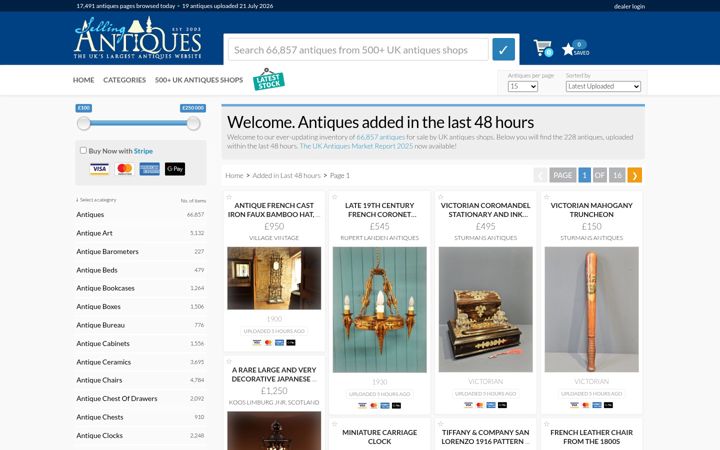
Task: Open the coromandel stationery box photo
Action: (486, 309)
